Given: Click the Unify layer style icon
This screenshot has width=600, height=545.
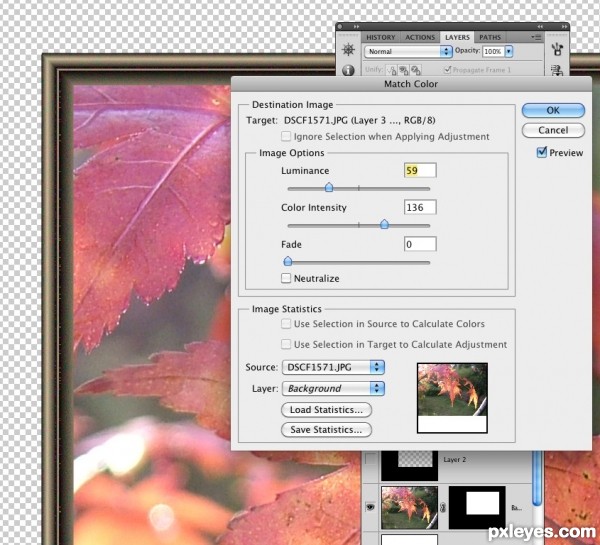Looking at the screenshot, I should pyautogui.click(x=416, y=70).
